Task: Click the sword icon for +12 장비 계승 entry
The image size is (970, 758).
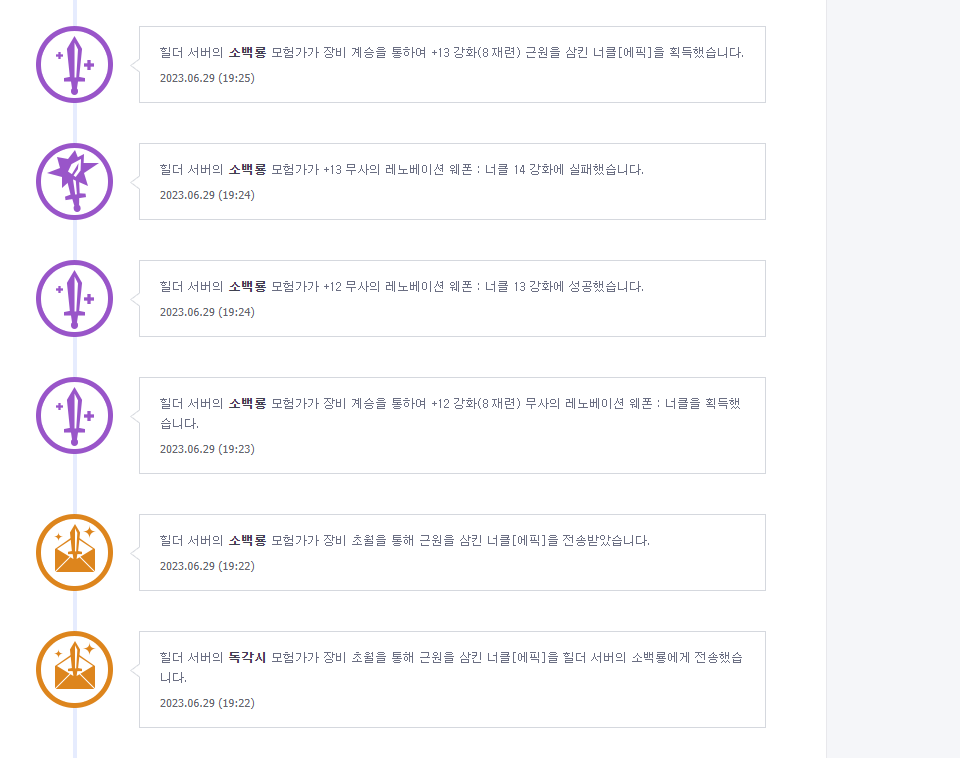Action: coord(74,415)
